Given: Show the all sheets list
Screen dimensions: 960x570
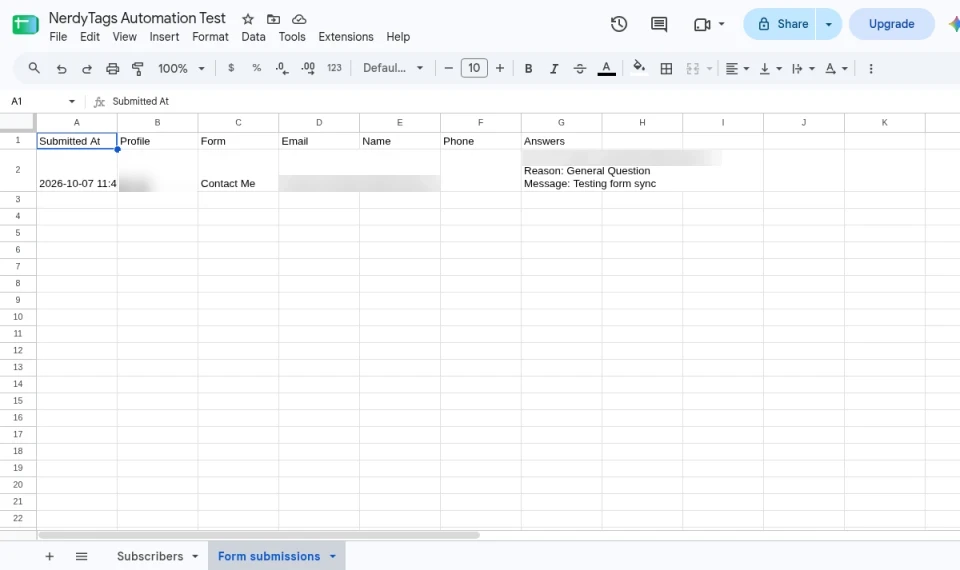Looking at the screenshot, I should click(x=81, y=556).
